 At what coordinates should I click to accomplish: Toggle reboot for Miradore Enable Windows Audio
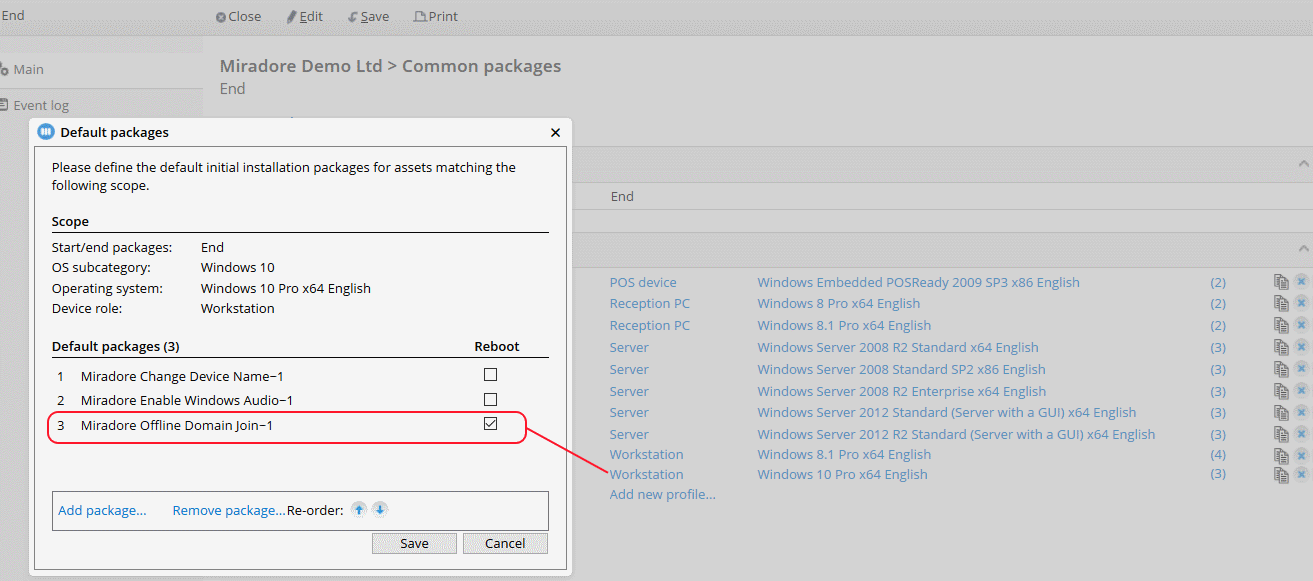click(x=490, y=399)
